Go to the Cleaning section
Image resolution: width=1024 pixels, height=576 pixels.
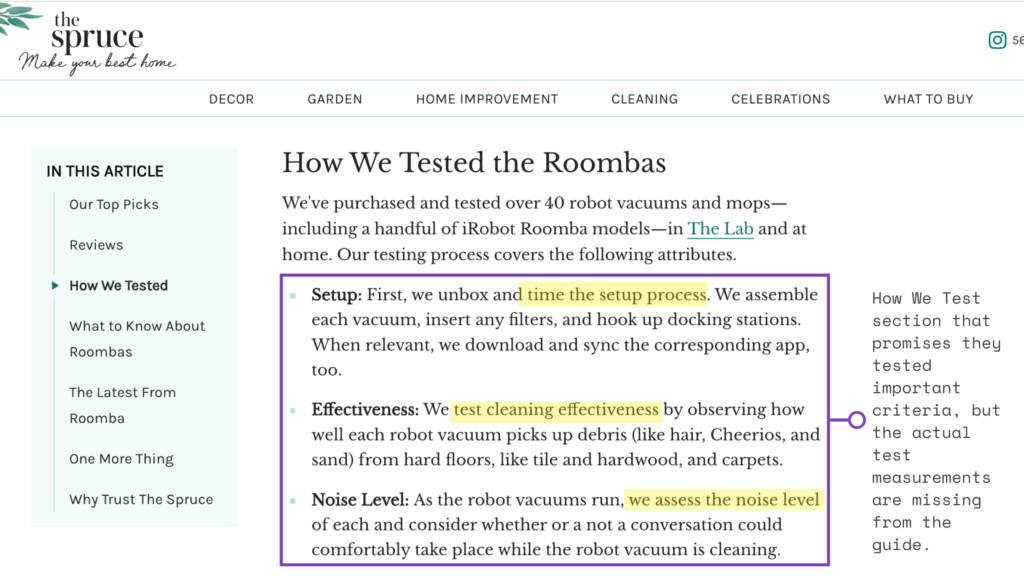click(645, 99)
